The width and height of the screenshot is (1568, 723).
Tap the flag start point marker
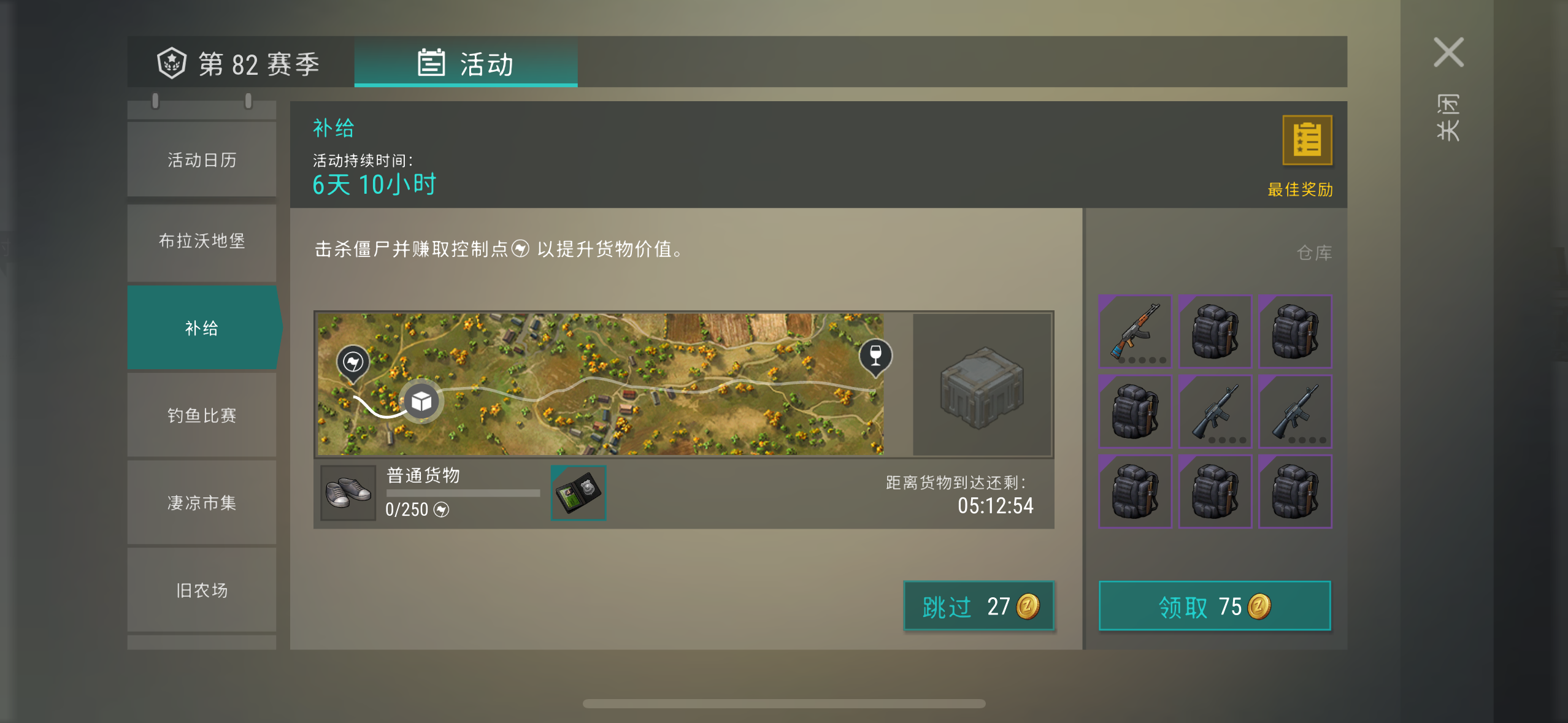point(353,363)
